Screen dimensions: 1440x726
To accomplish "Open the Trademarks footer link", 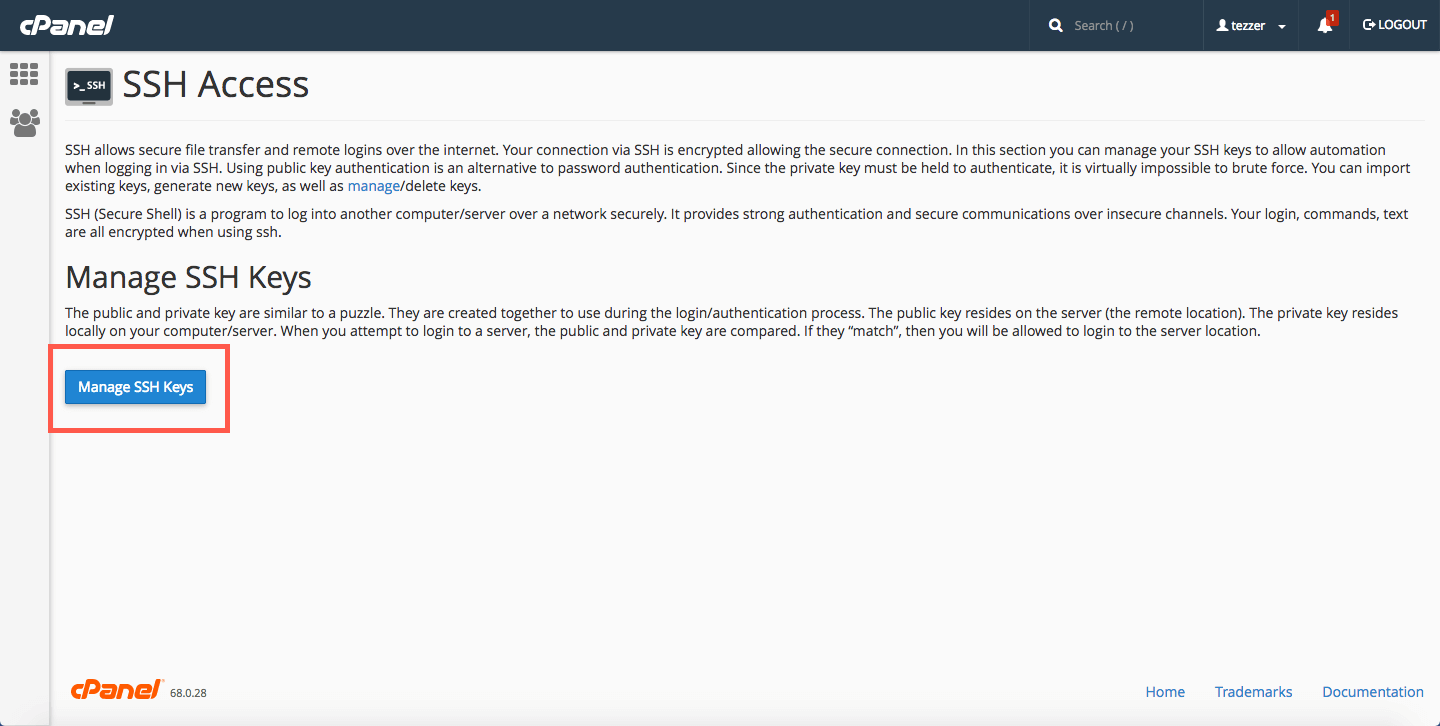I will [1253, 692].
